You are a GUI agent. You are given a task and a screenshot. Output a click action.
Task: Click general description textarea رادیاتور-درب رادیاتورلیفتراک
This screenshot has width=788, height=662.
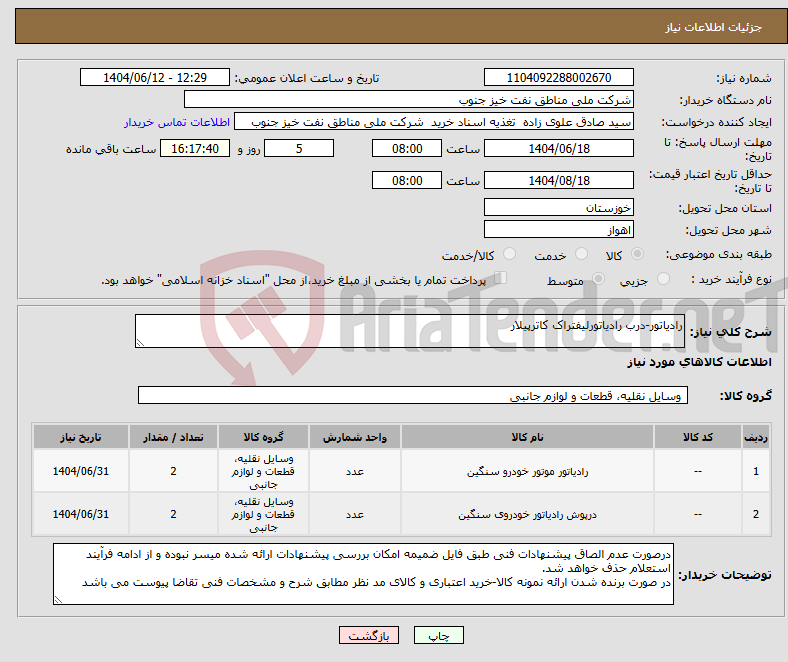tap(410, 331)
